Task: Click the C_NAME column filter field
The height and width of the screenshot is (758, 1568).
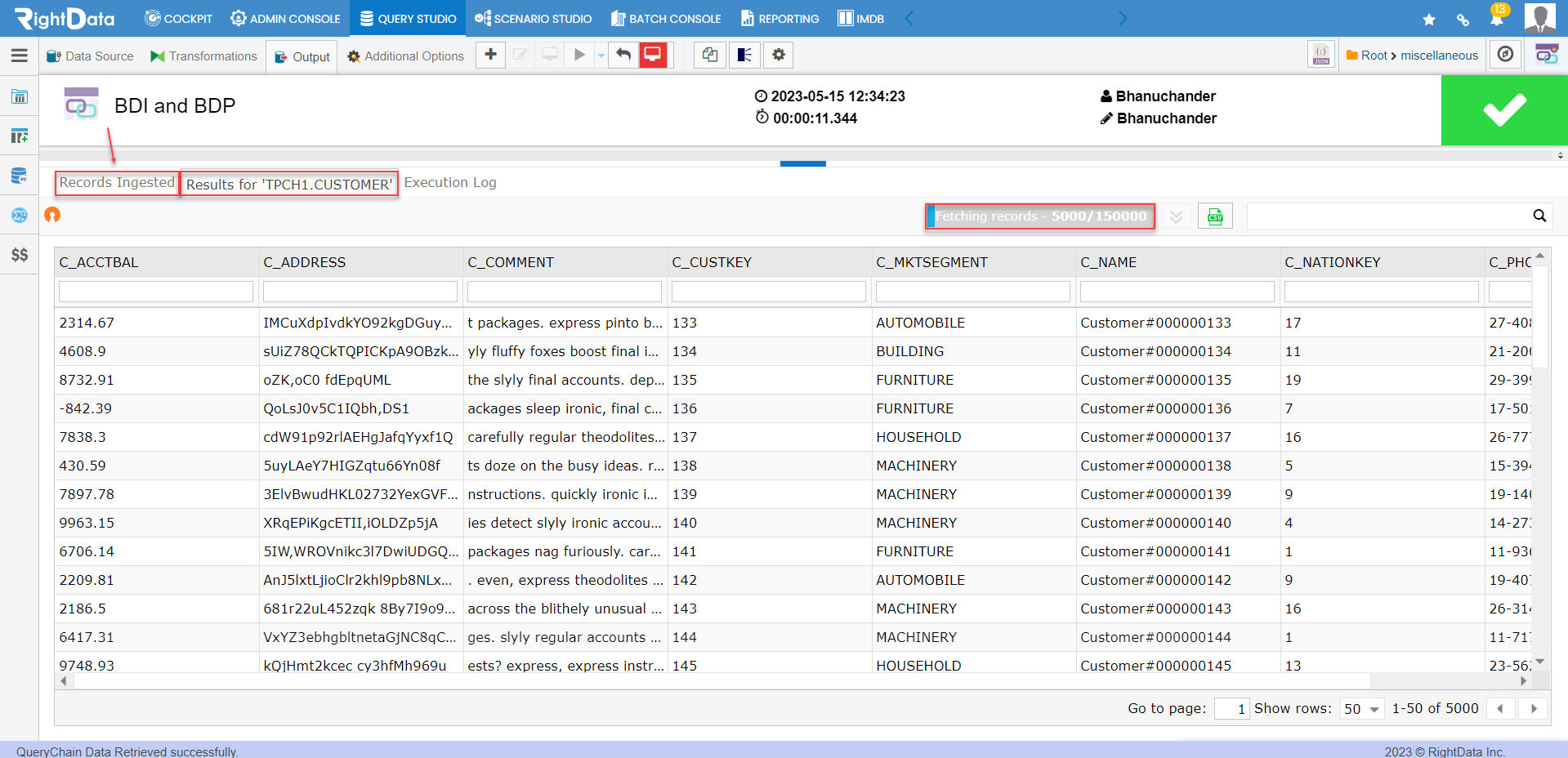Action: coord(1177,291)
